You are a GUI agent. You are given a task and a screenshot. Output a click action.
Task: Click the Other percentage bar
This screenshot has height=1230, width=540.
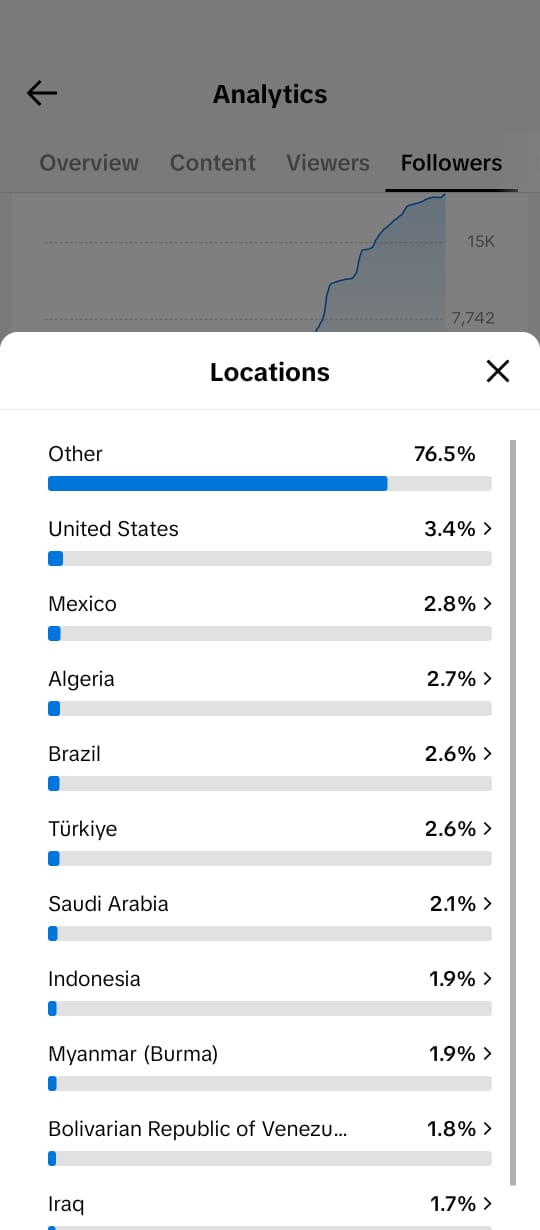pyautogui.click(x=270, y=484)
